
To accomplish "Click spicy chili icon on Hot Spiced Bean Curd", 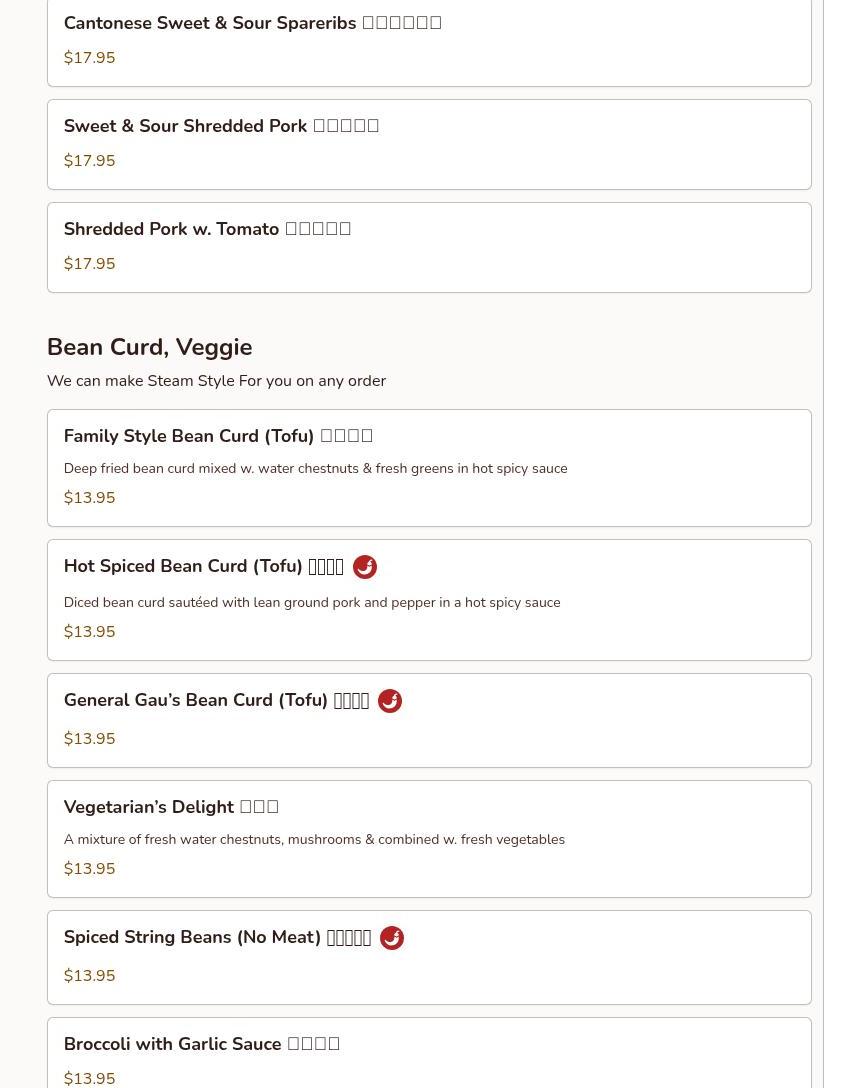I will tap(365, 567).
